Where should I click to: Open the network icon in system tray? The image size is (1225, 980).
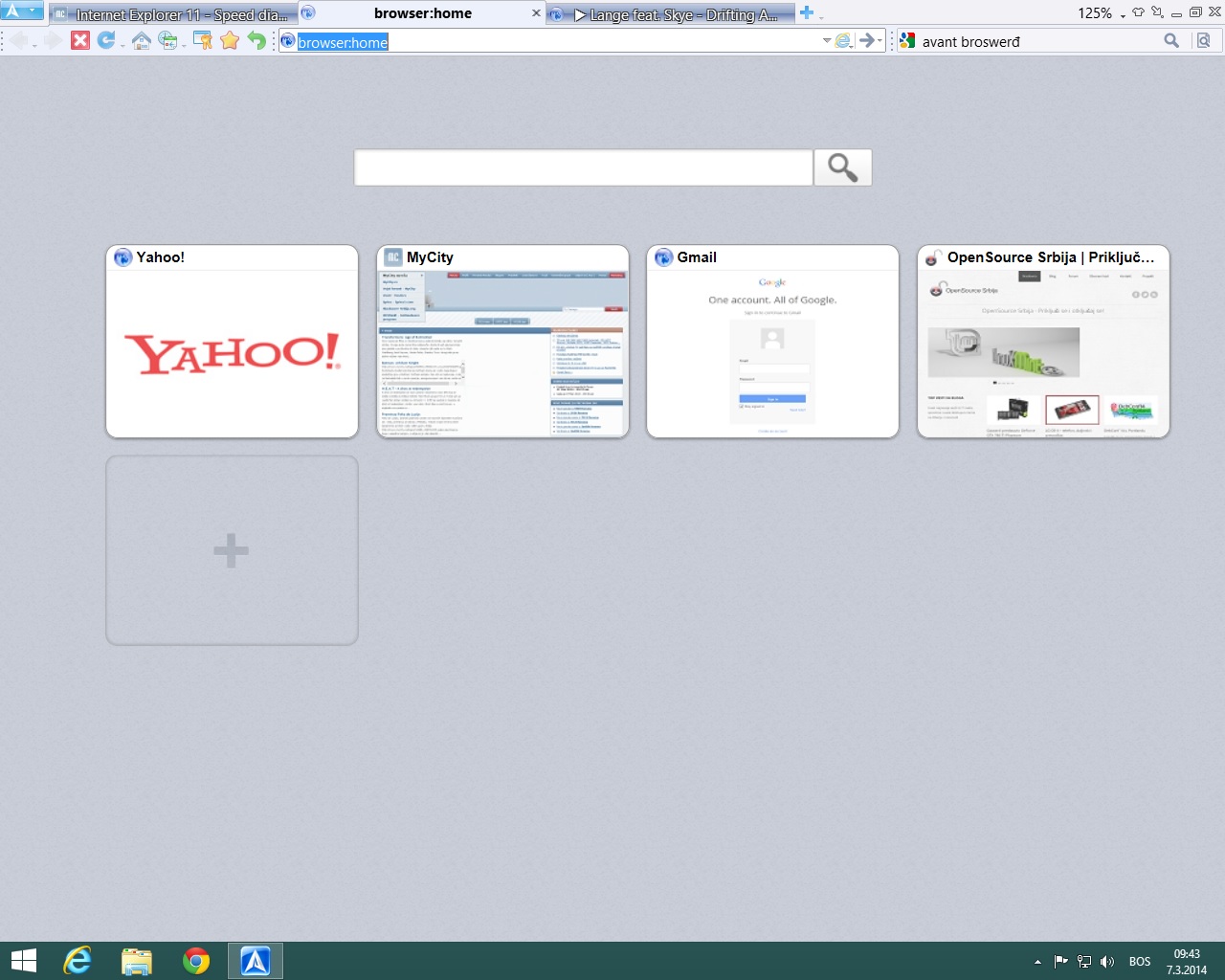(x=1083, y=962)
